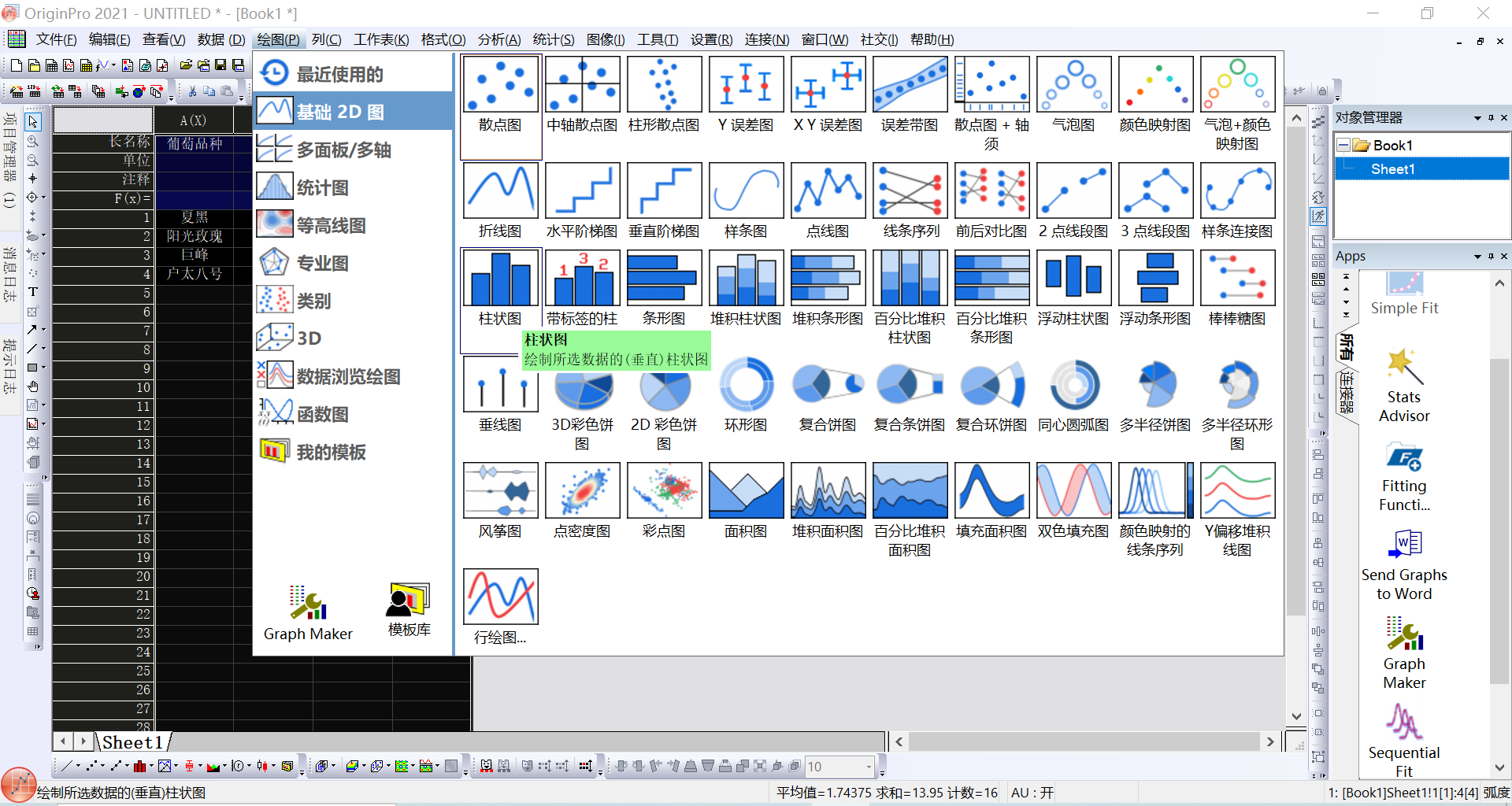Toggle the AU 开 status bar indicator
The width and height of the screenshot is (1512, 806).
click(x=1032, y=793)
